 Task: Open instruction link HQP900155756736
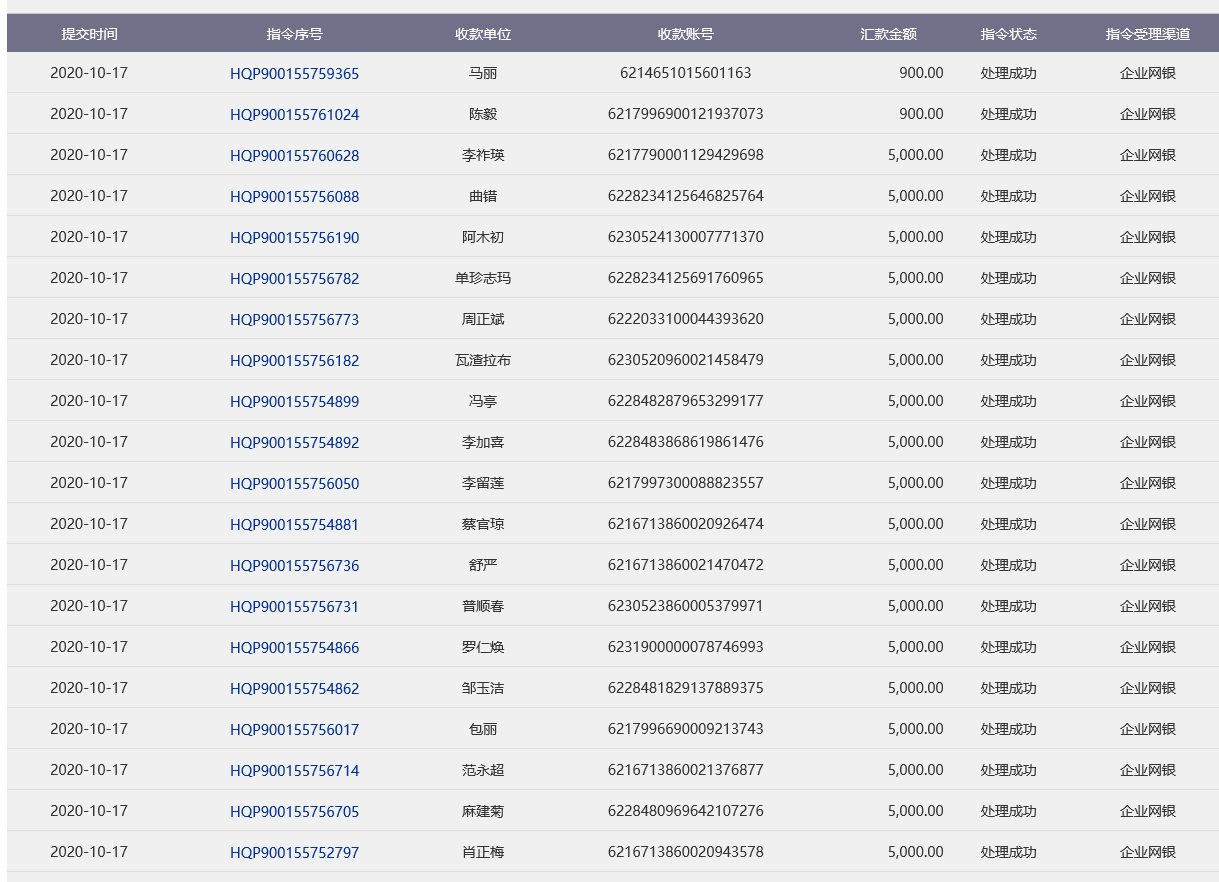coord(294,566)
